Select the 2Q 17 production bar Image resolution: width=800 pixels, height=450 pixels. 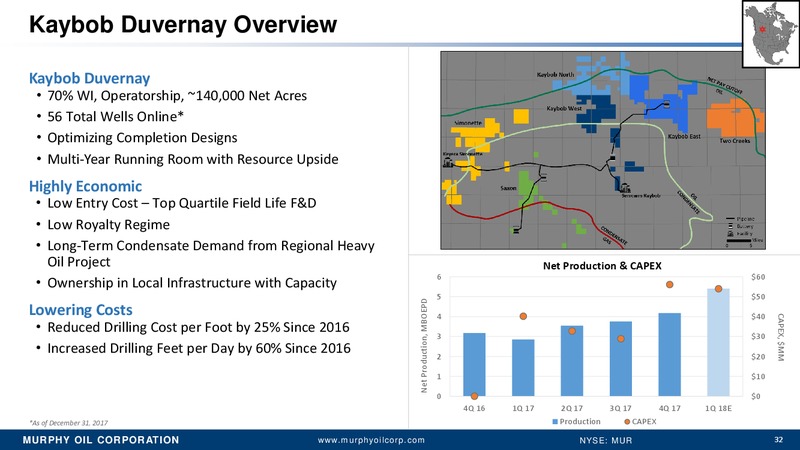tap(572, 361)
